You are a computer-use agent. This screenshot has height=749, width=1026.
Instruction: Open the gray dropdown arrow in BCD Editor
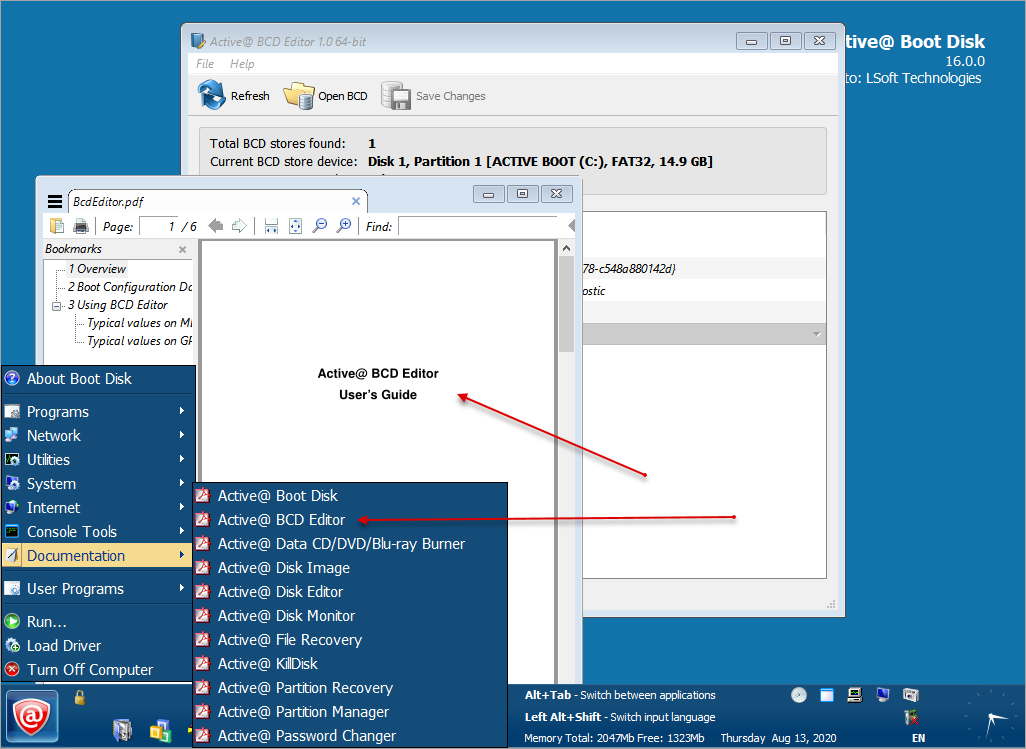[x=817, y=334]
